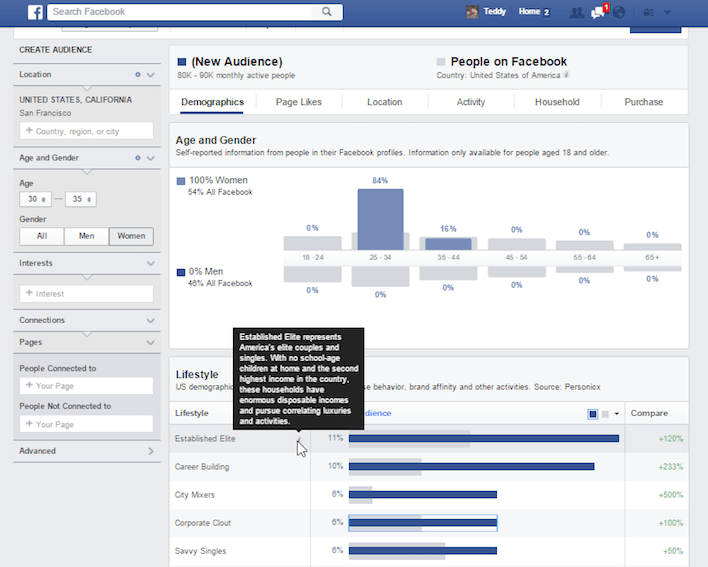Open the maximum age 35 dropdown
The image size is (708, 567).
pyautogui.click(x=81, y=199)
